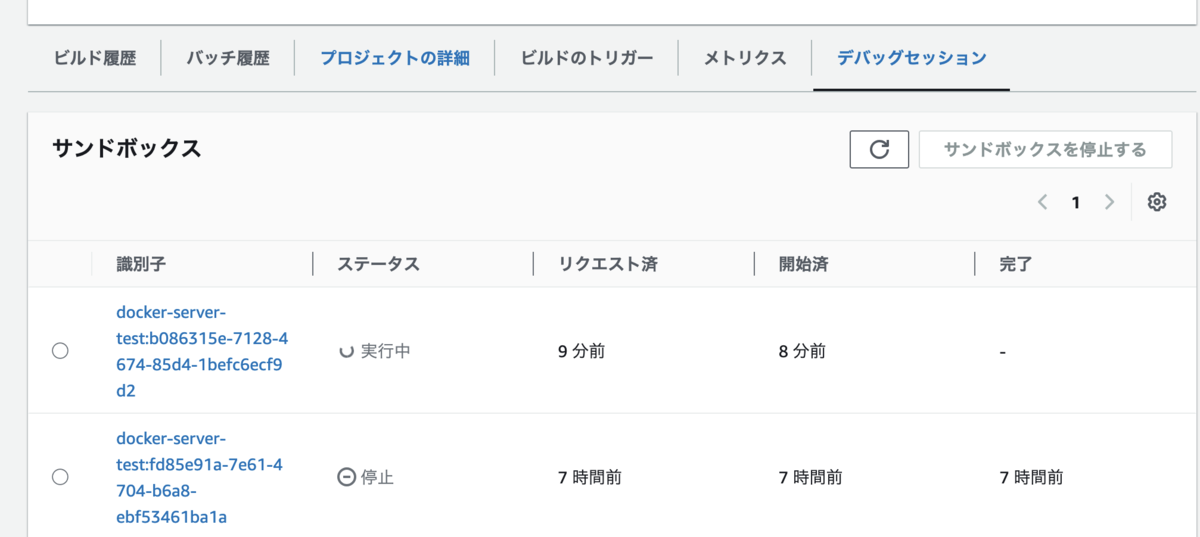This screenshot has height=537, width=1200.
Task: Select the デバッグセッション tab
Action: coord(912,58)
